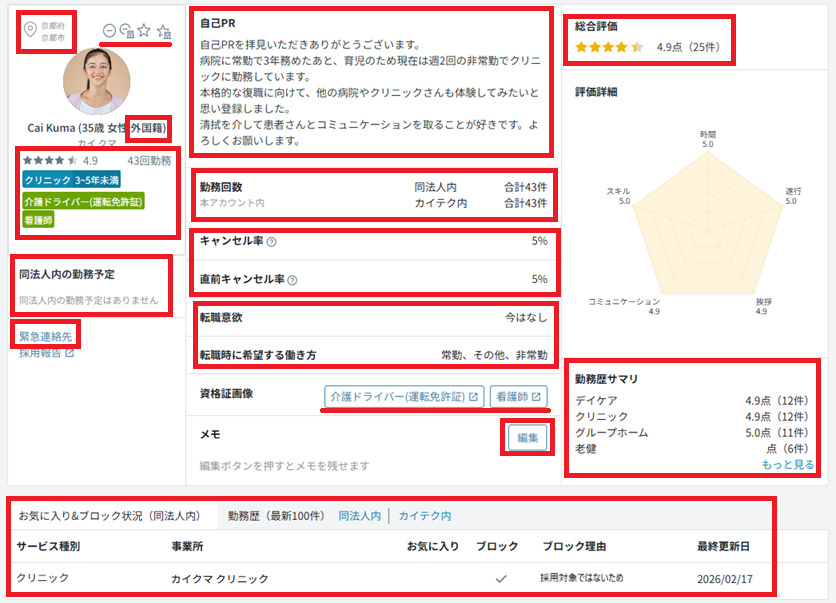
Task: Open the 採用報告 external link
Action: [47, 353]
